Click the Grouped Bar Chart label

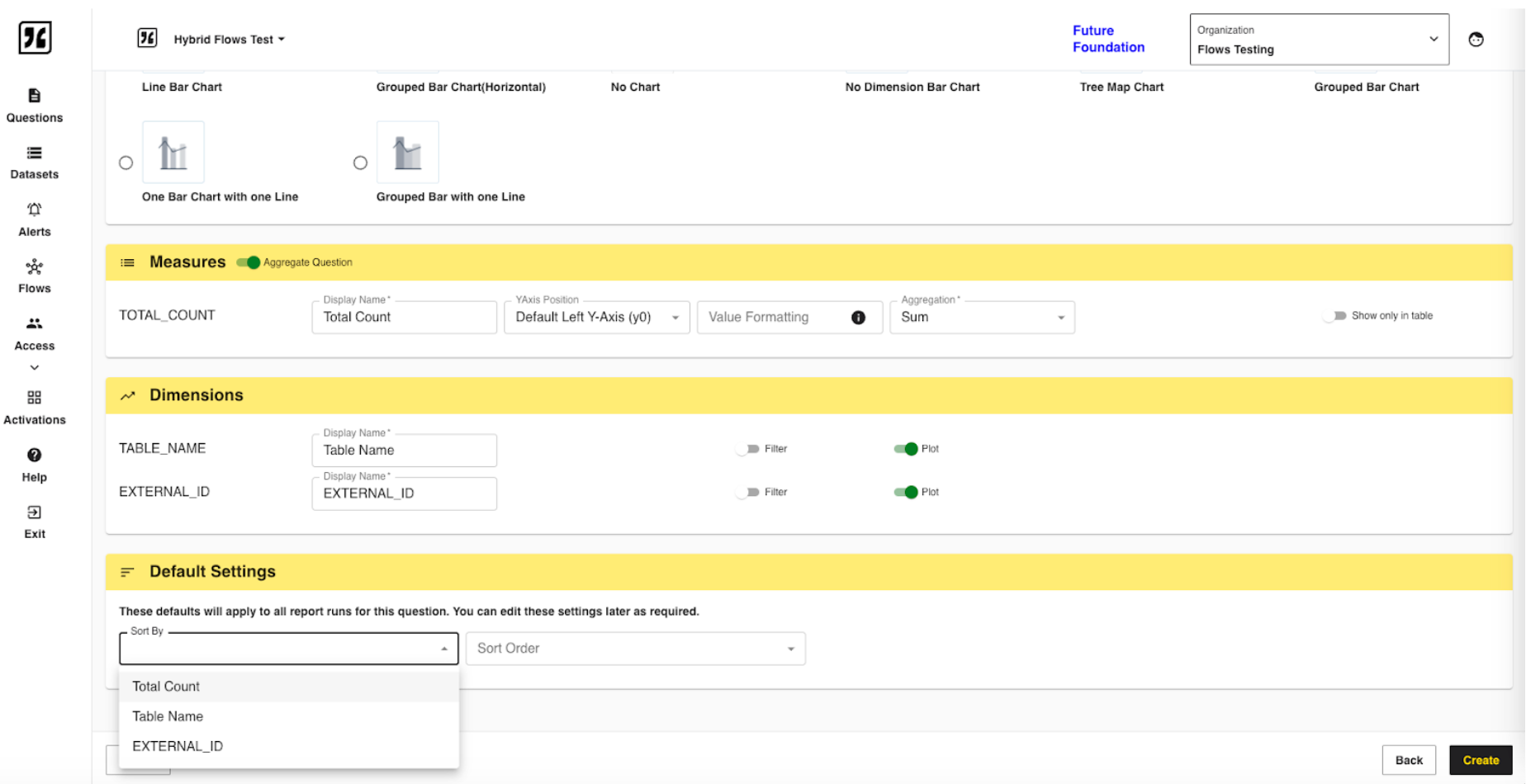(x=1367, y=87)
